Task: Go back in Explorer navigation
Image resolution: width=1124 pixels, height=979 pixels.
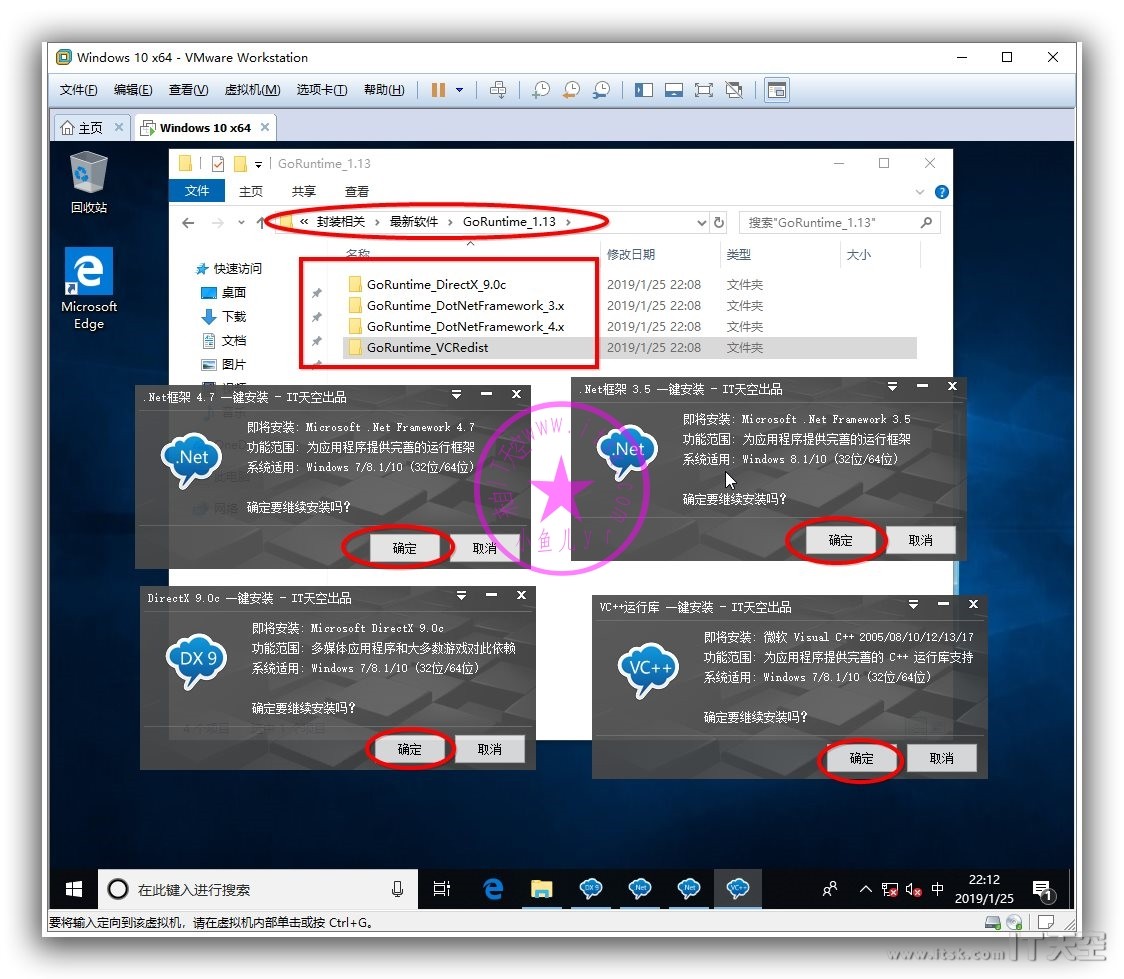Action: 189,223
